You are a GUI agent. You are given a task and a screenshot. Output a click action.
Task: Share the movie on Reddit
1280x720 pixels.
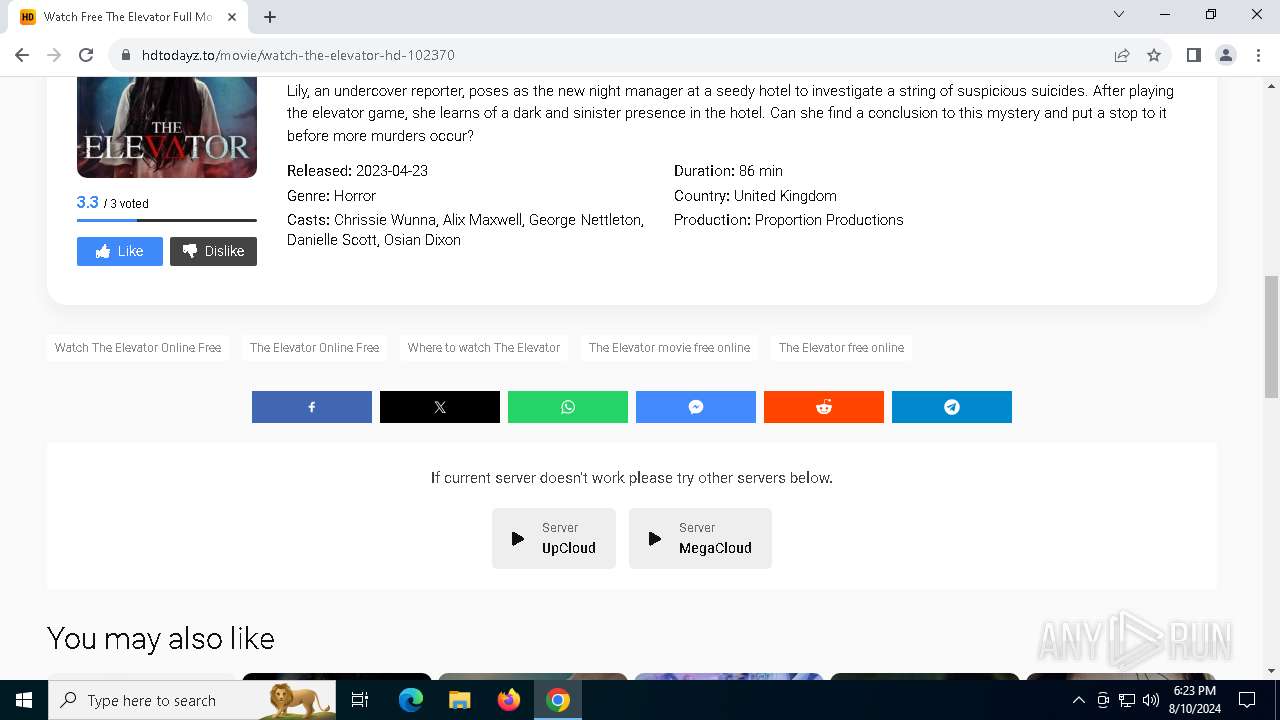tap(824, 407)
